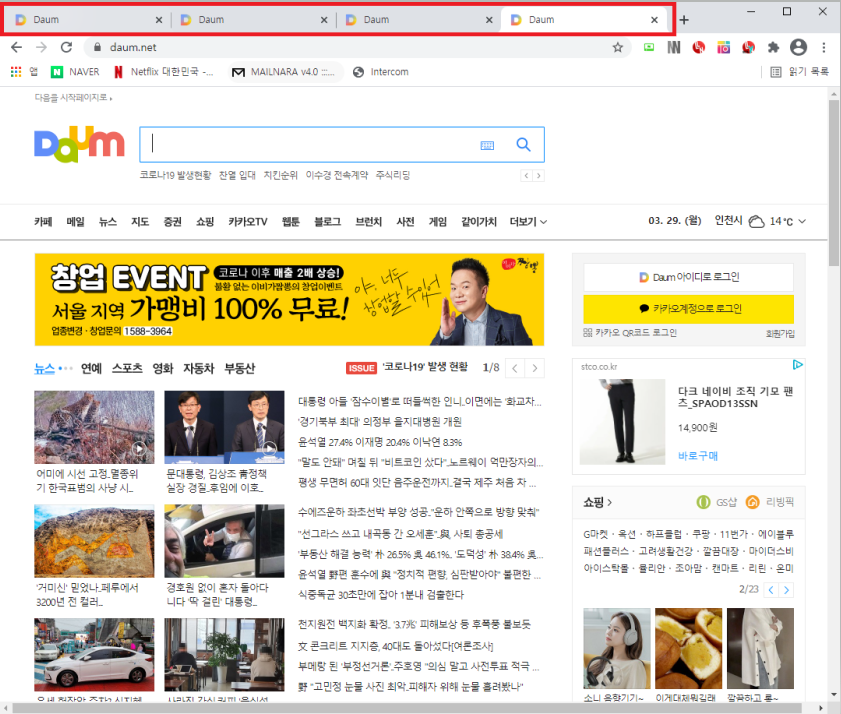This screenshot has height=714, width=841.
Task: Click the Instagram-style extension icon
Action: coord(724,47)
